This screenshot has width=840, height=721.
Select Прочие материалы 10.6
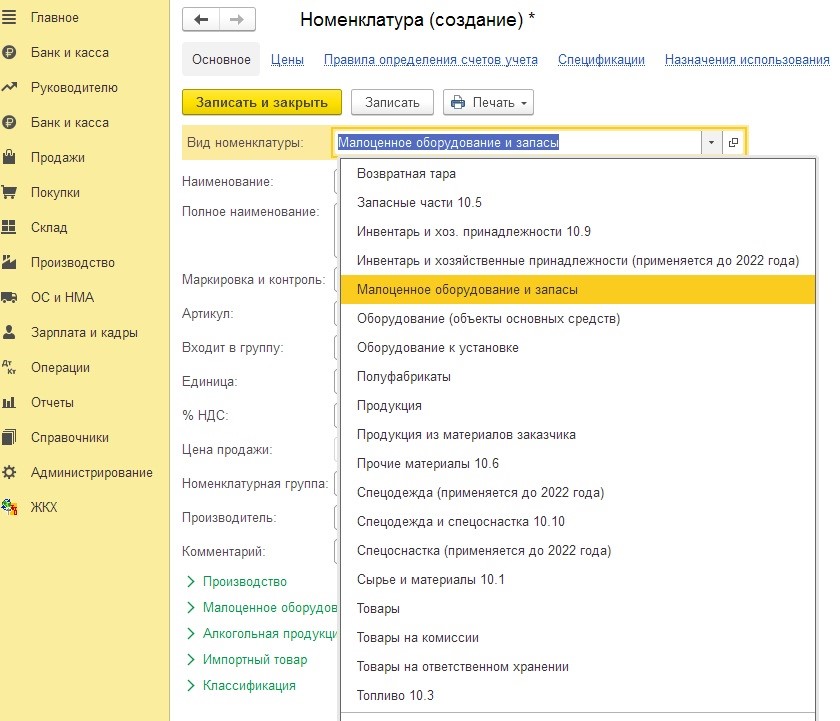click(578, 463)
